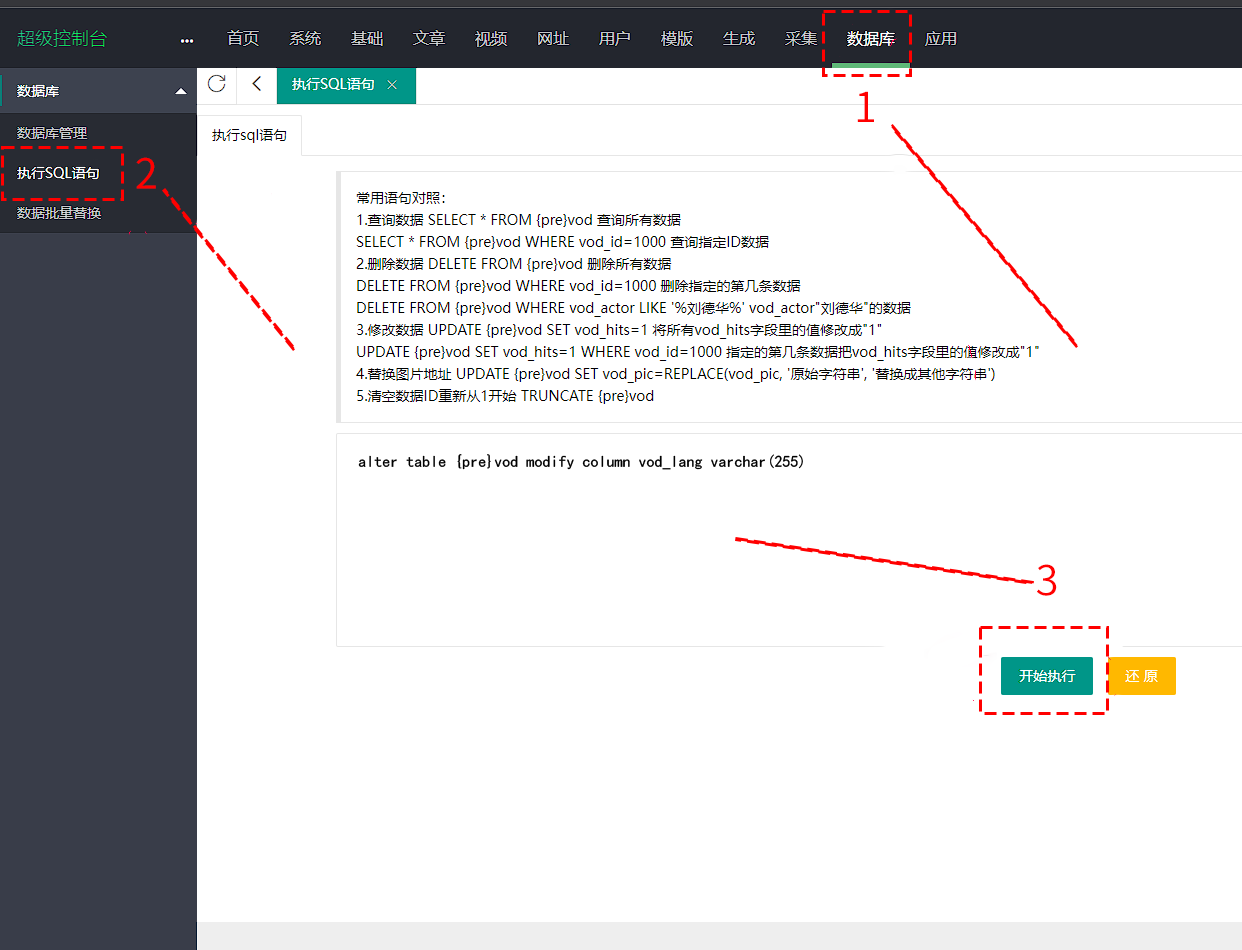Click the refresh icon in tab bar
This screenshot has height=950, width=1242.
[x=216, y=84]
